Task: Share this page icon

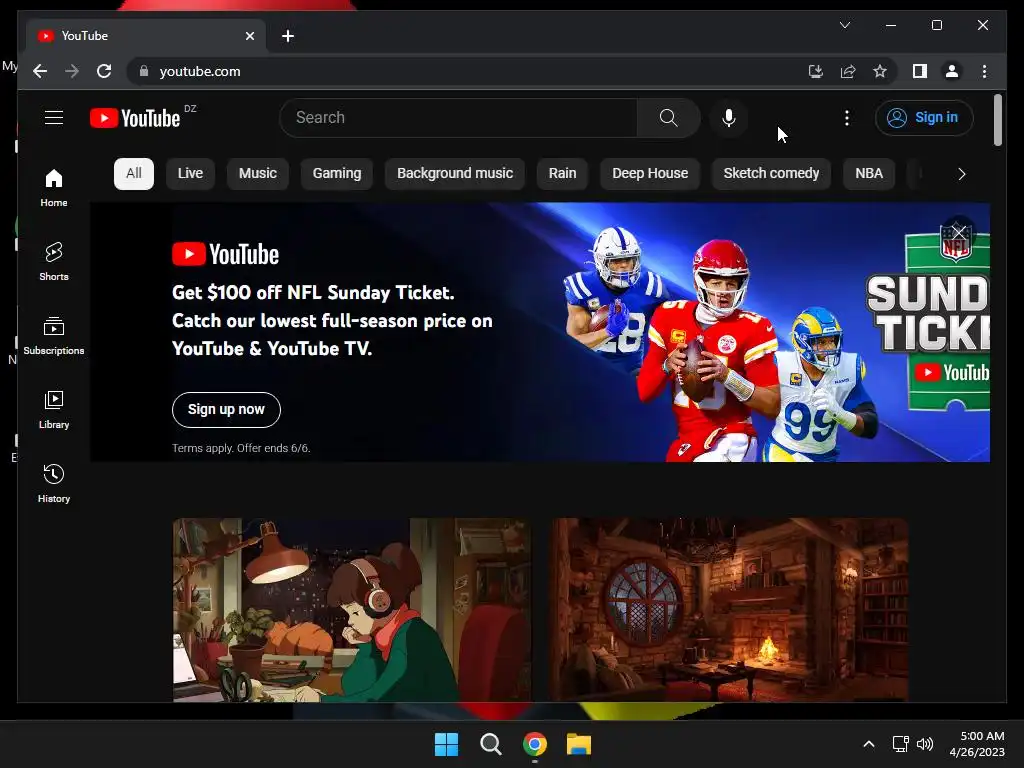Action: (848, 71)
